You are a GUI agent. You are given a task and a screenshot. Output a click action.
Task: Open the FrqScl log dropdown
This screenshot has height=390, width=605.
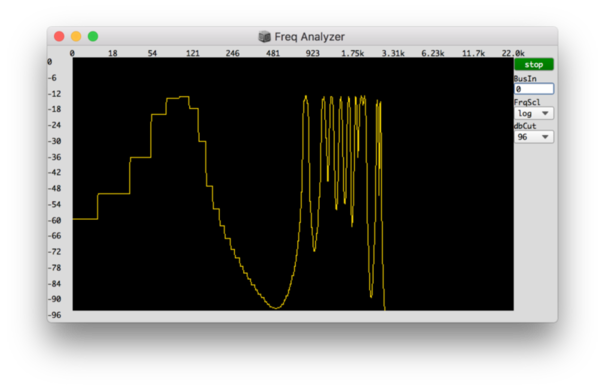coord(534,113)
